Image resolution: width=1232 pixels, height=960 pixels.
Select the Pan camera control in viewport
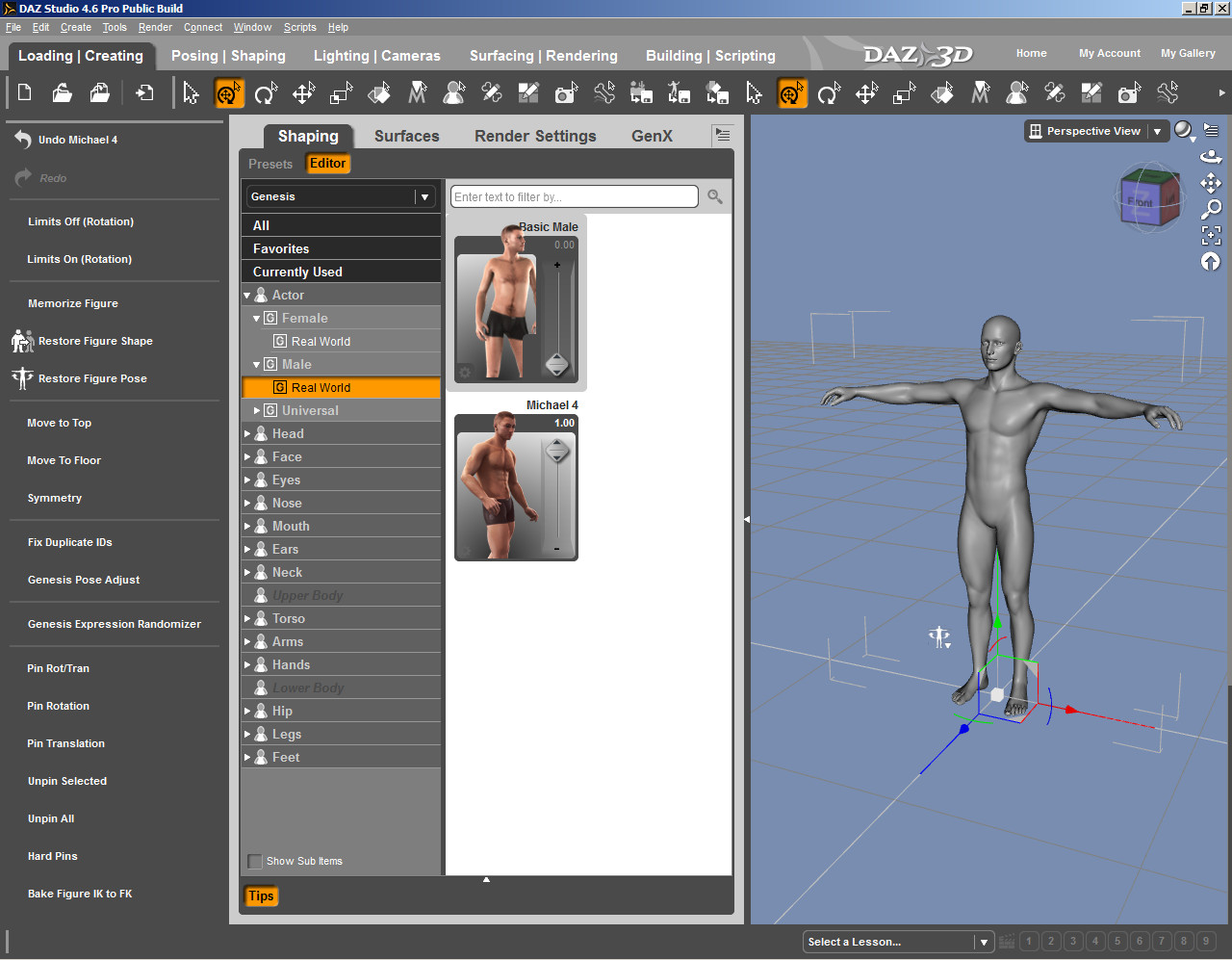click(x=1211, y=183)
